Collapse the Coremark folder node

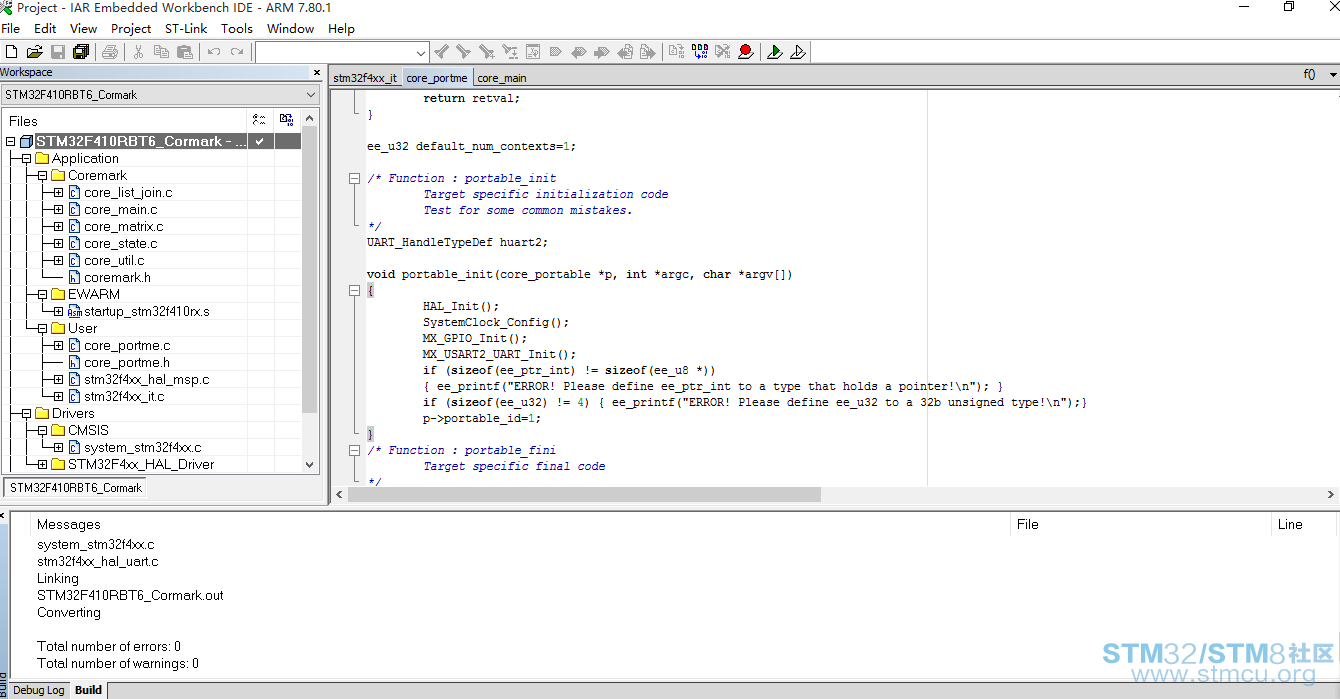(42, 176)
